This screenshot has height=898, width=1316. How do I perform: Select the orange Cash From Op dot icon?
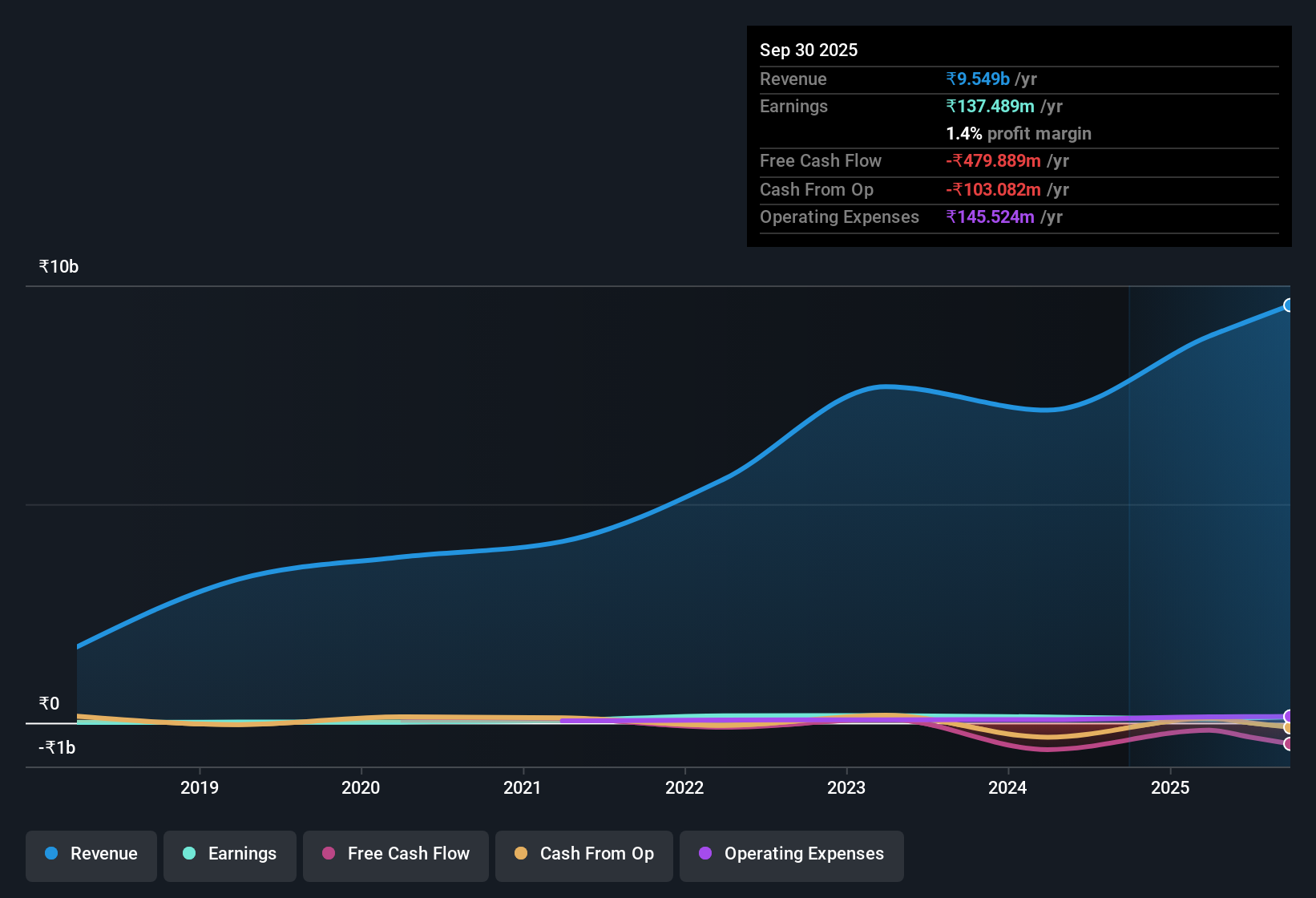(x=522, y=854)
